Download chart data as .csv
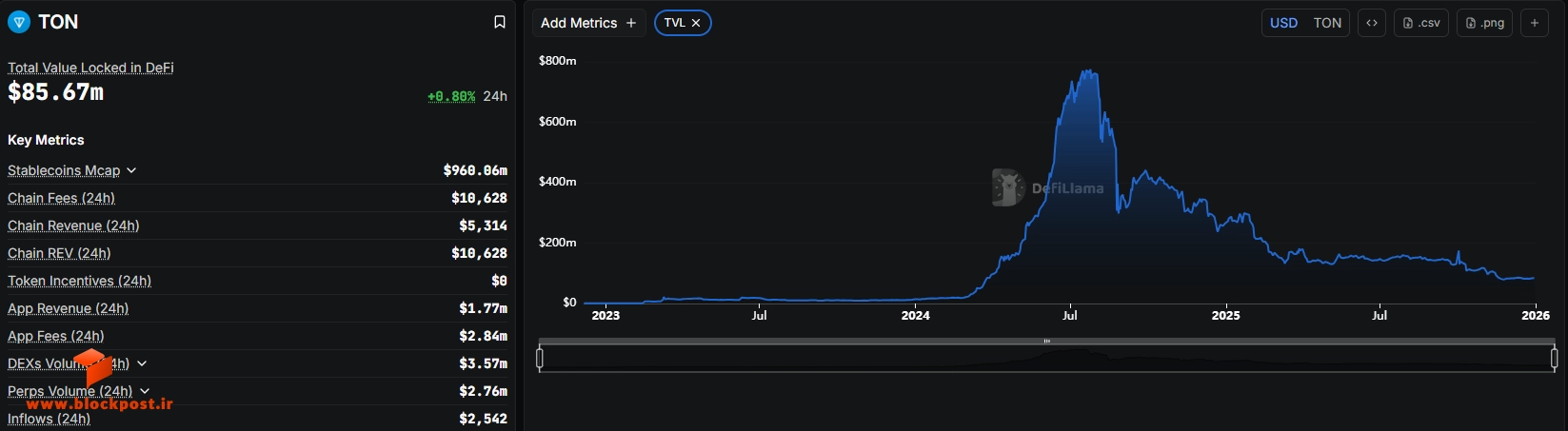This screenshot has width=1568, height=431. click(x=1421, y=23)
